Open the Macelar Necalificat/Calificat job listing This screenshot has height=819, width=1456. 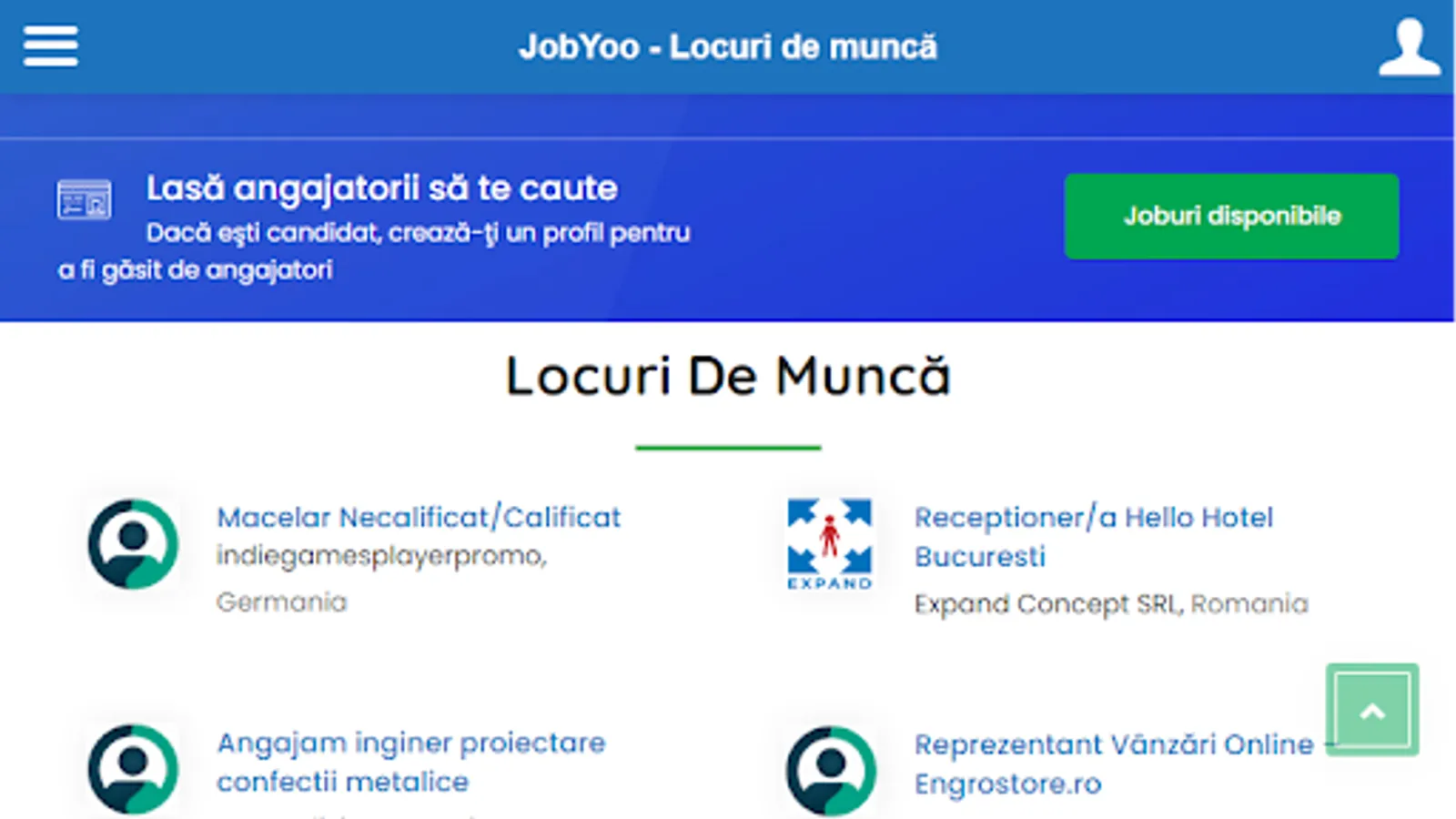(419, 517)
